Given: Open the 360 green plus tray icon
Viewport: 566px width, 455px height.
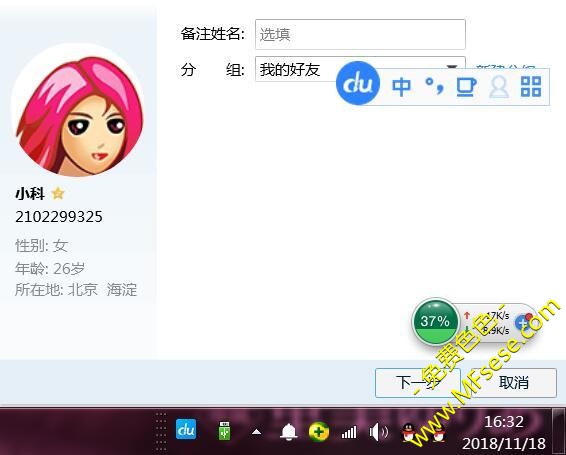Looking at the screenshot, I should coord(319,432).
